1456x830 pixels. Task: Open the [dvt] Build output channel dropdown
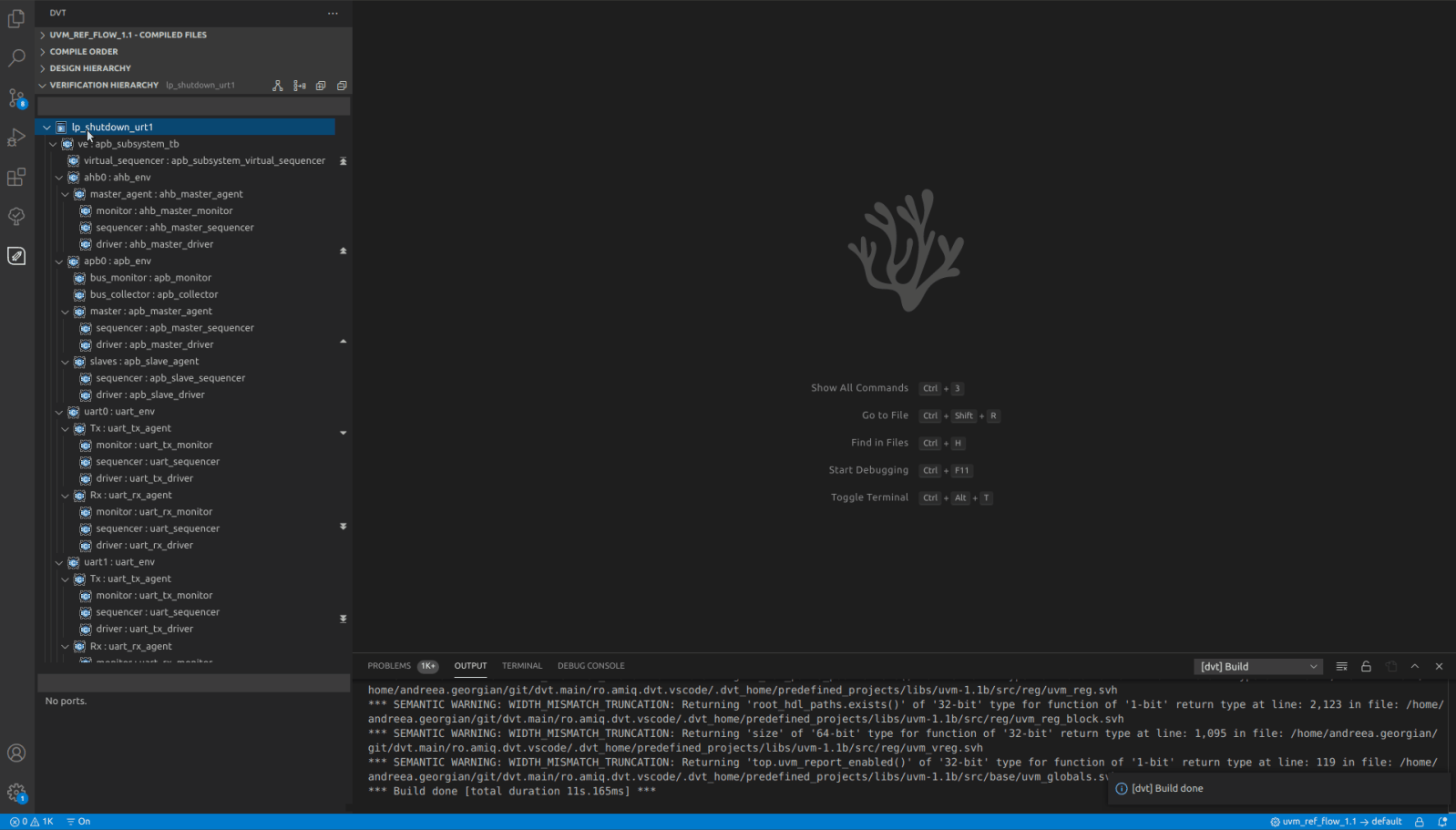coord(1257,666)
